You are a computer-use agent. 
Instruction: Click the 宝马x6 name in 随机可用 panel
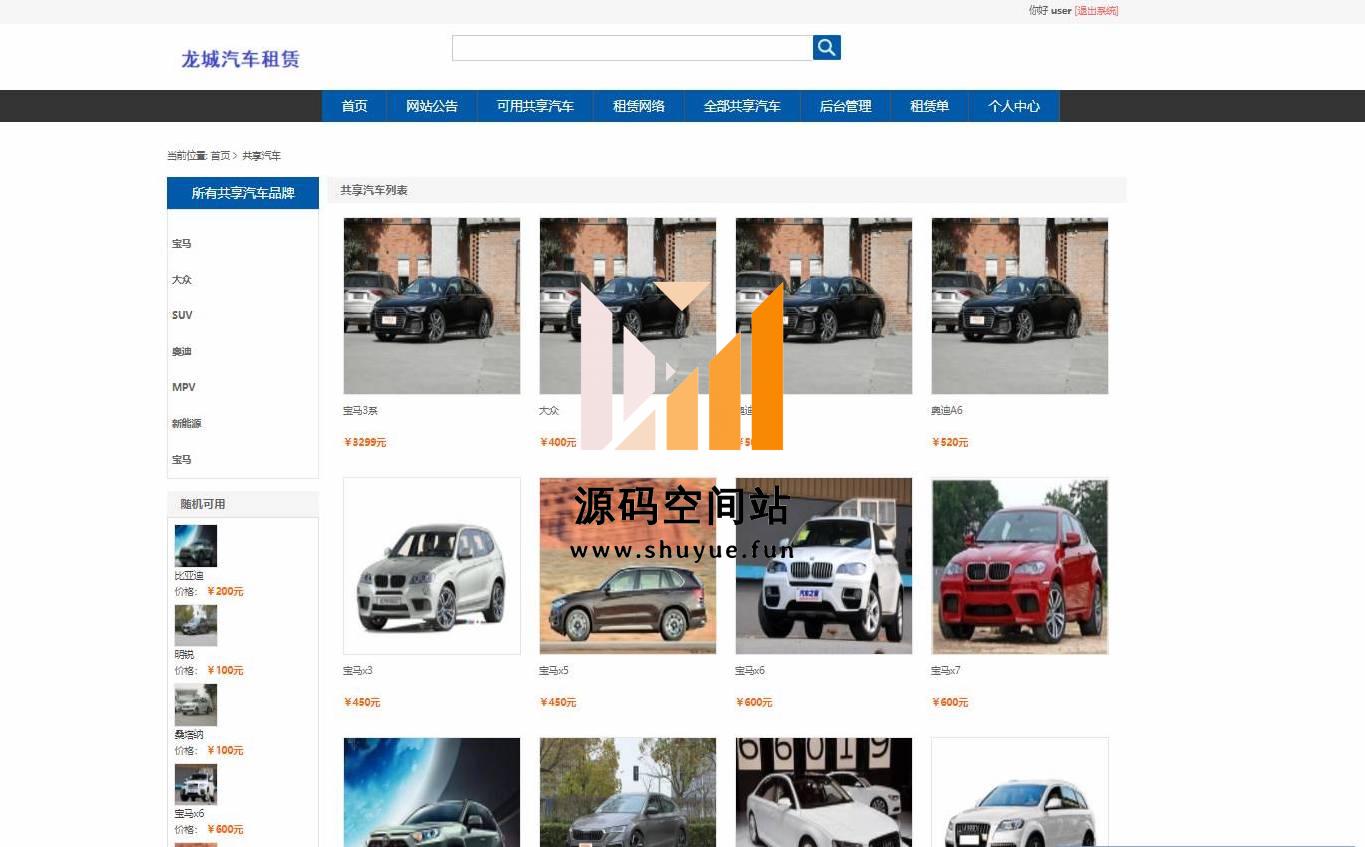click(x=189, y=814)
